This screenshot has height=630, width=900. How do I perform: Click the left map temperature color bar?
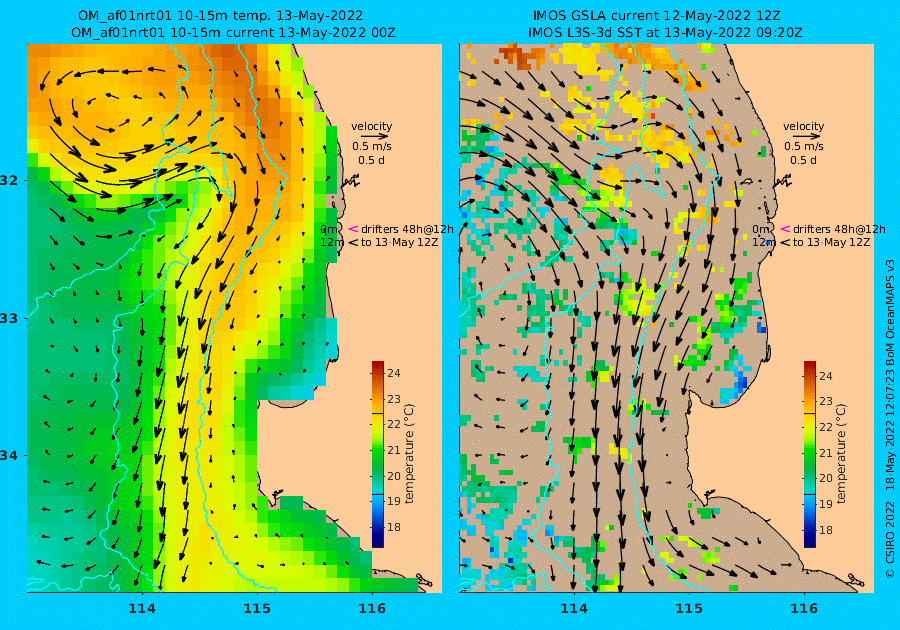[378, 454]
